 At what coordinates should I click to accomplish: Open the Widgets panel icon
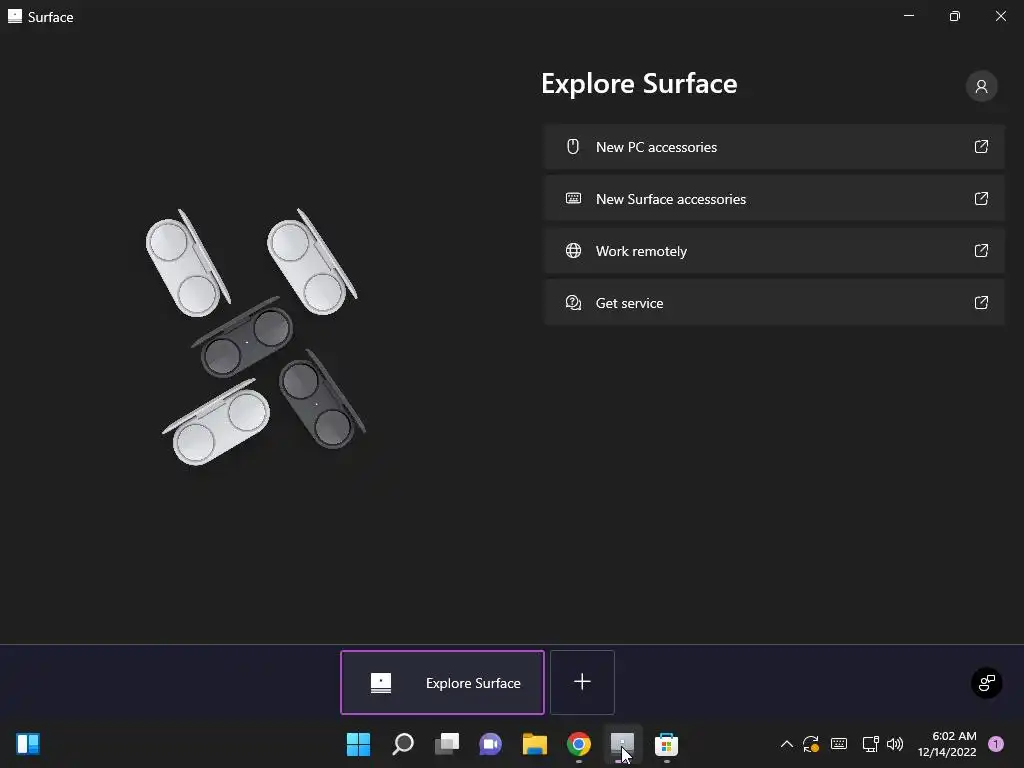(28, 744)
